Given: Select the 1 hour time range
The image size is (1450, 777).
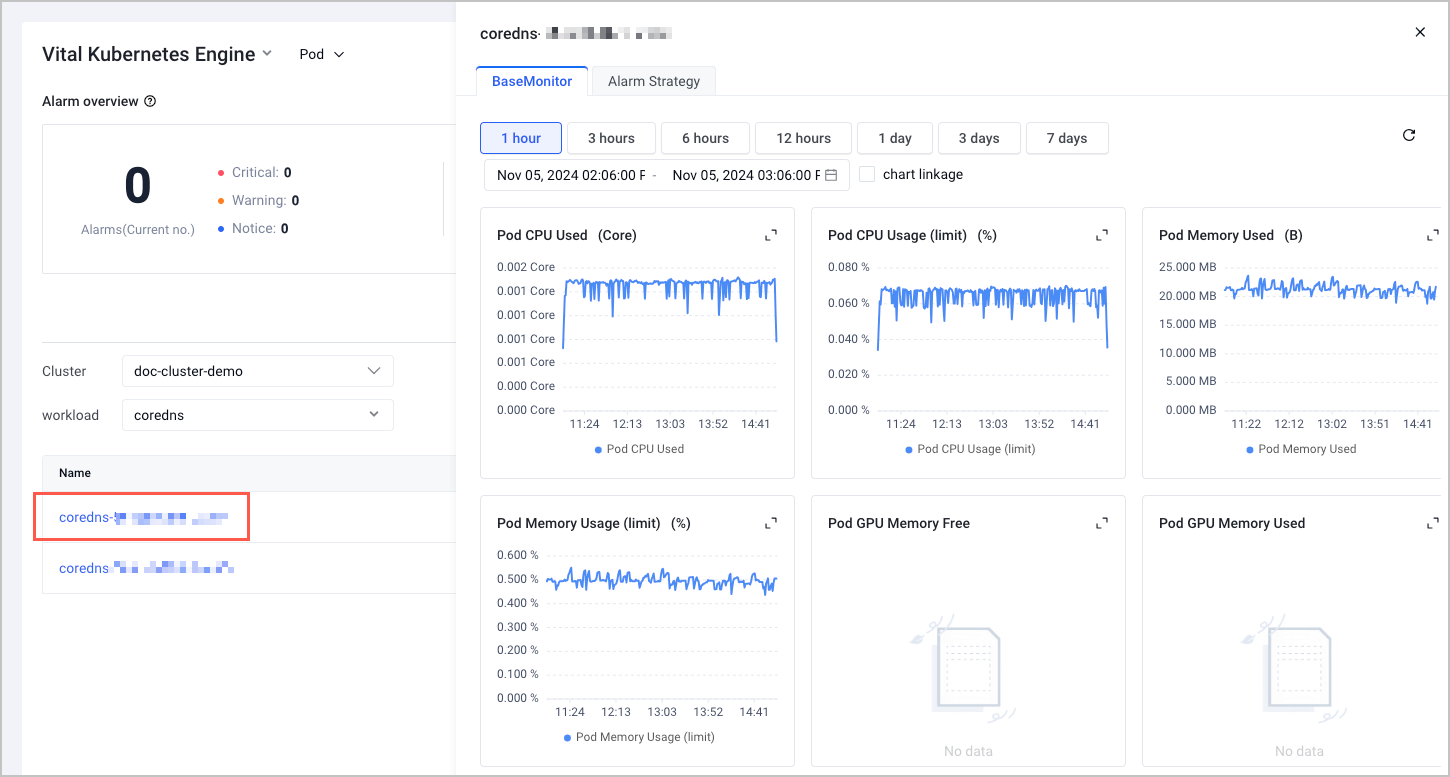Looking at the screenshot, I should coord(521,138).
